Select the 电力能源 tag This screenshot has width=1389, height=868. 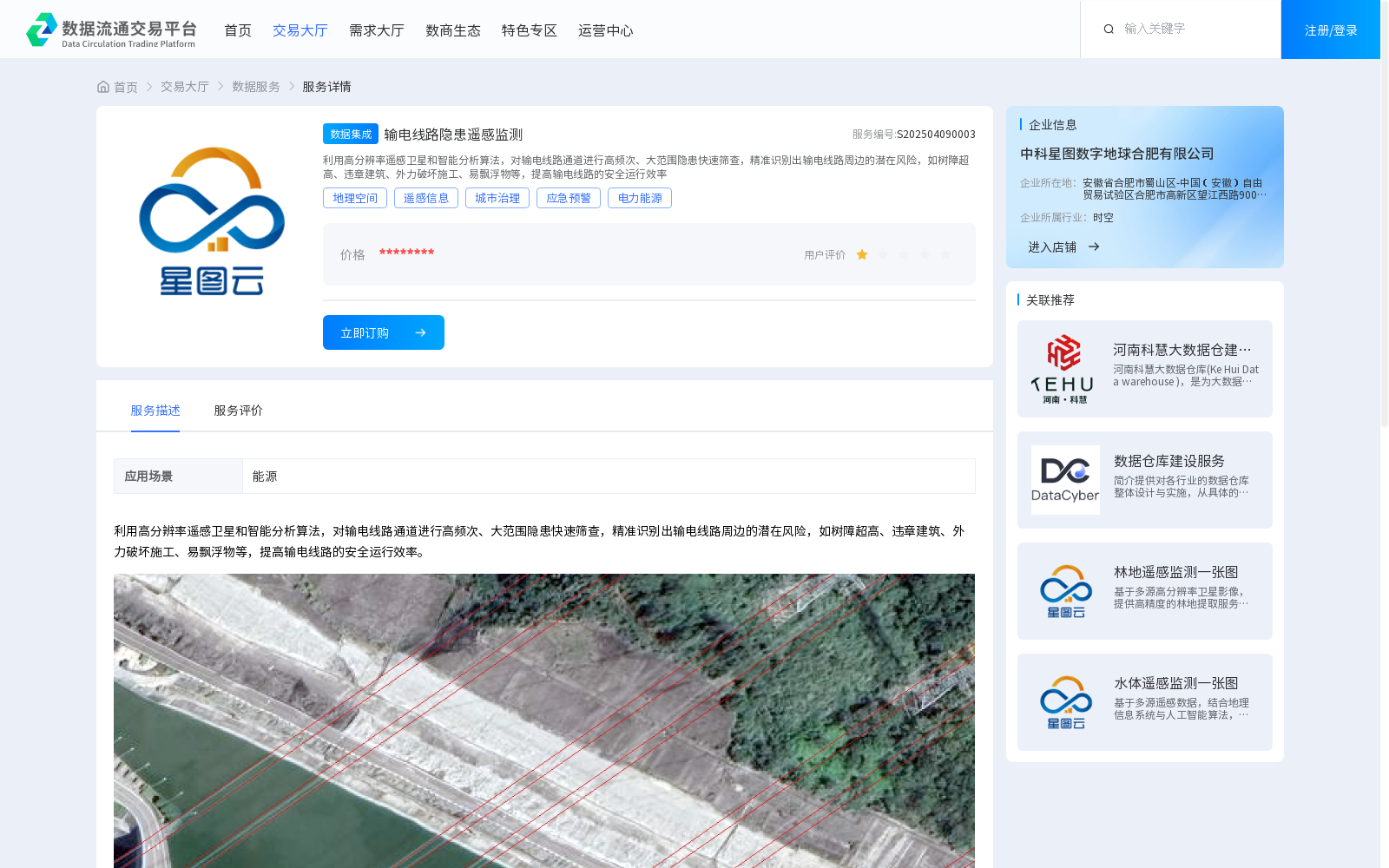[x=640, y=198]
